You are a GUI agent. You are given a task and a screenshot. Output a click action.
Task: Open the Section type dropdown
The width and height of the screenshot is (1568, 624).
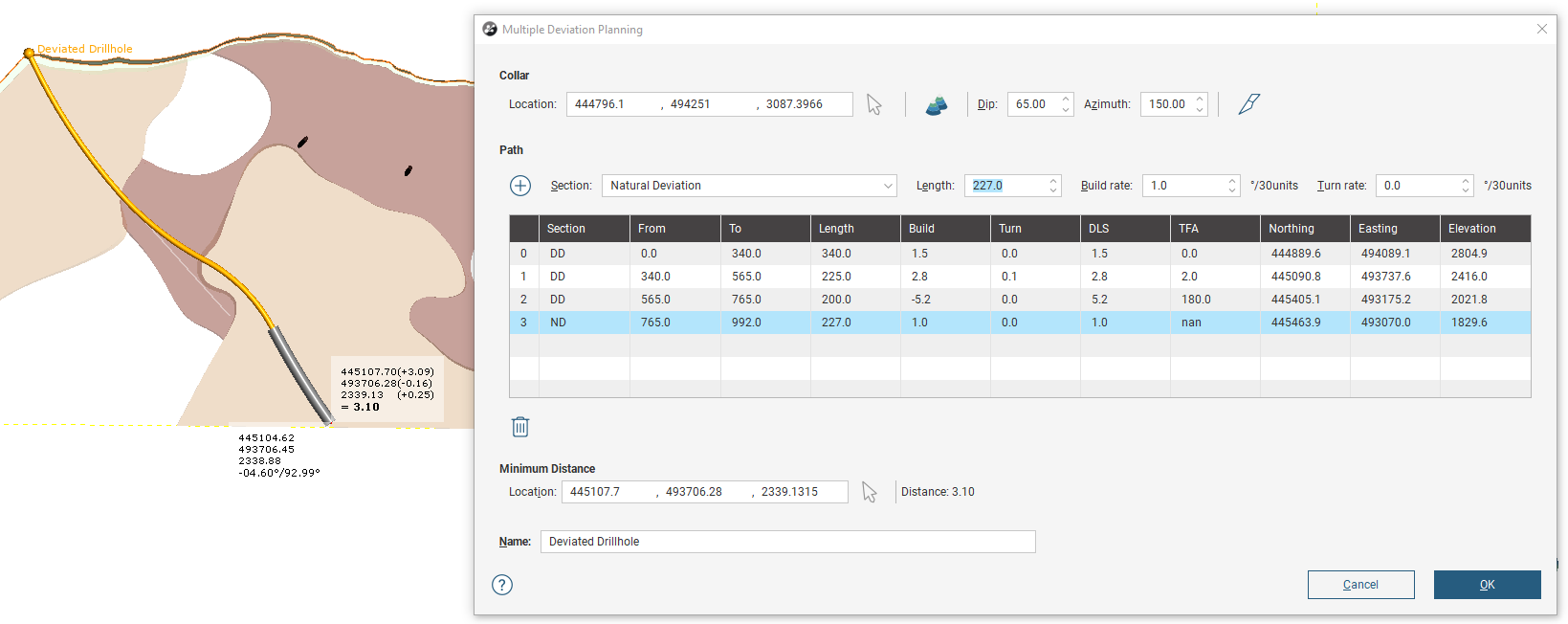749,186
